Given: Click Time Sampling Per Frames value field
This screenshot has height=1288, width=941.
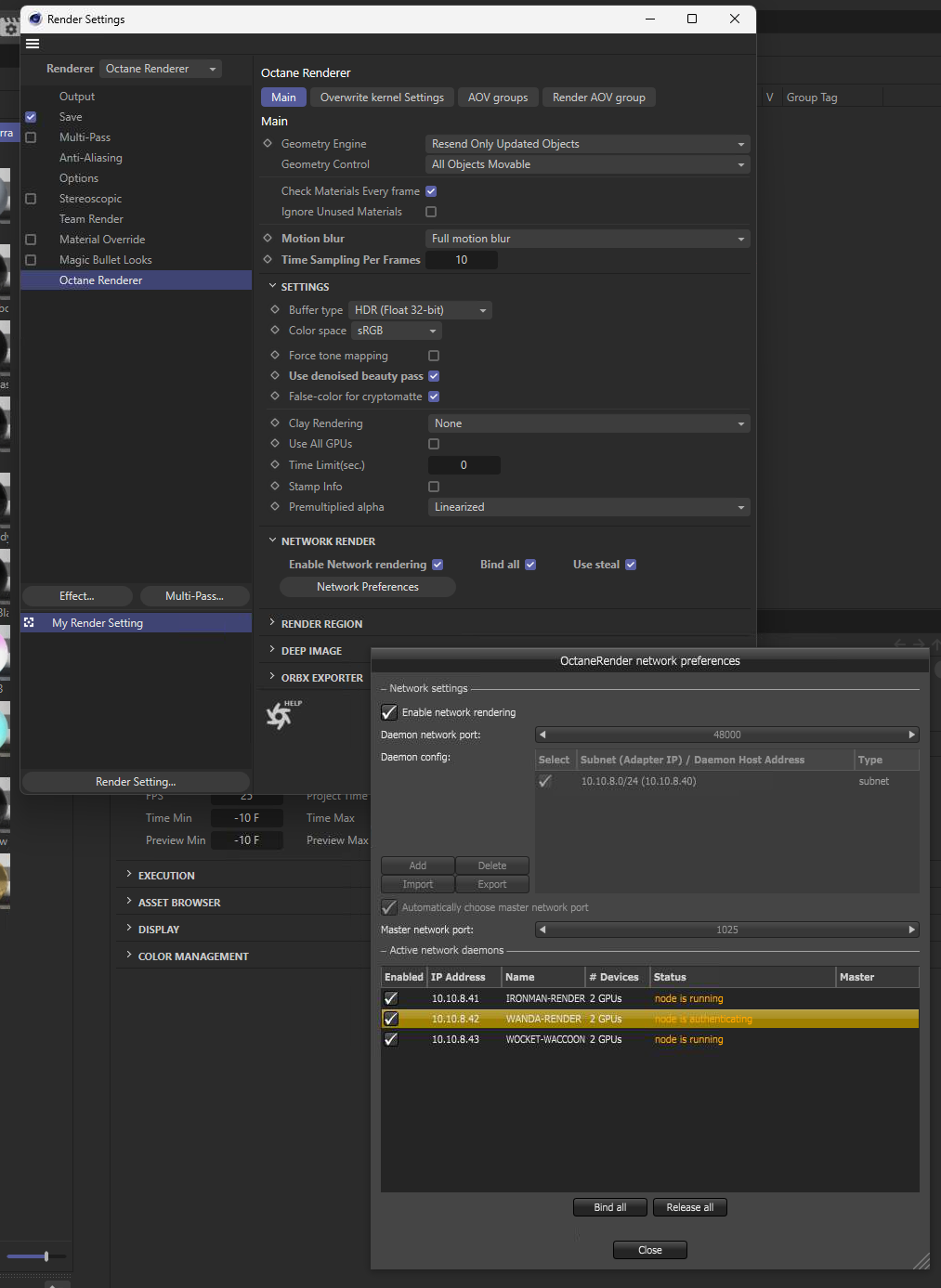Looking at the screenshot, I should 462,260.
